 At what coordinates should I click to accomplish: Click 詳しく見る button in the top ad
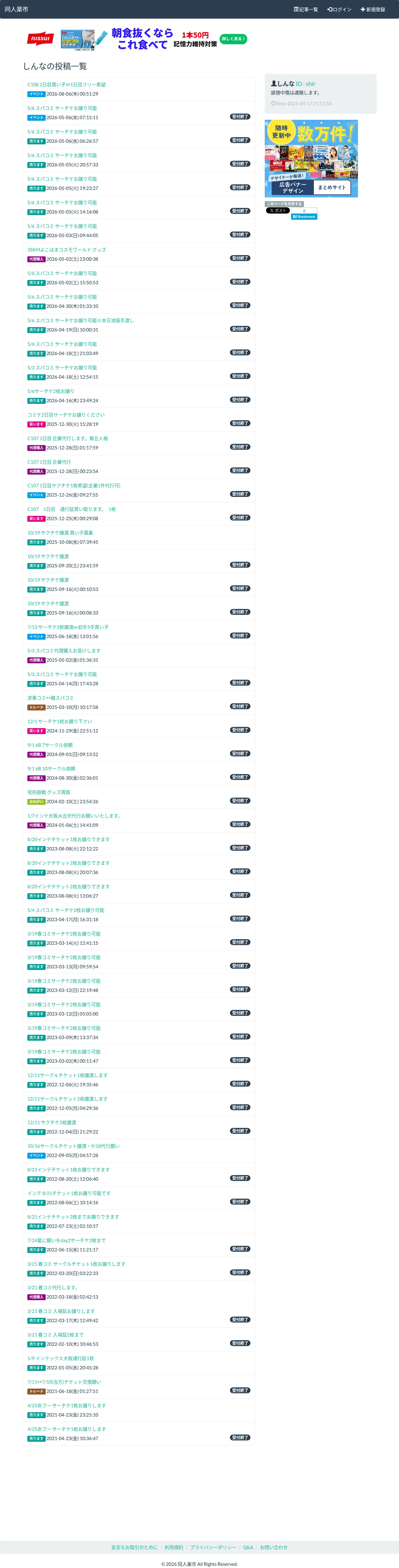click(233, 39)
